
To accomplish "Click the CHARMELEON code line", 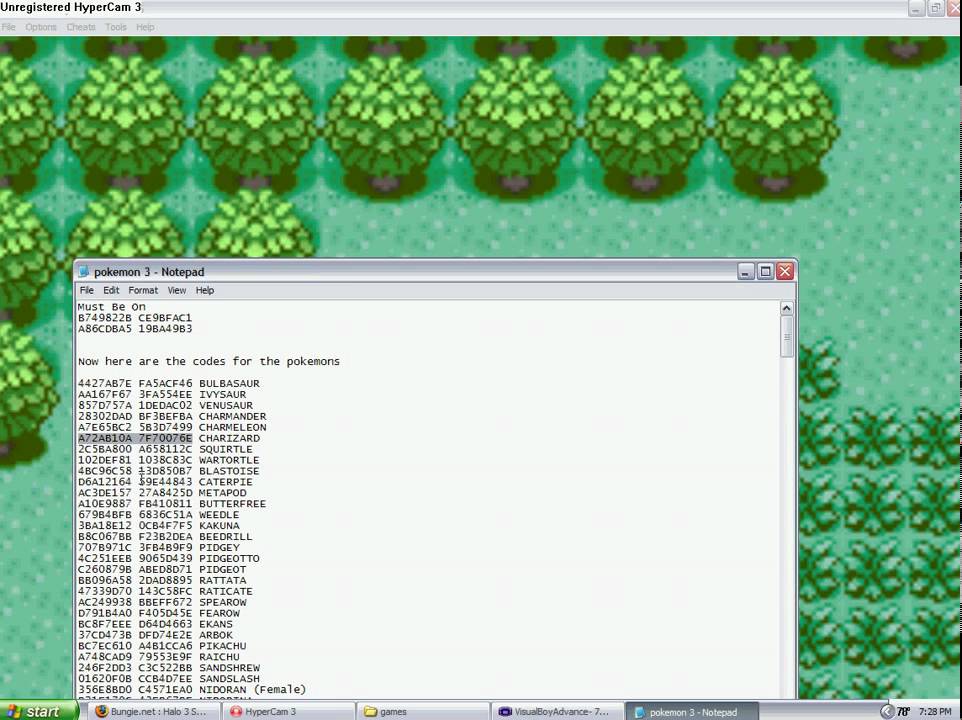I will (x=172, y=427).
